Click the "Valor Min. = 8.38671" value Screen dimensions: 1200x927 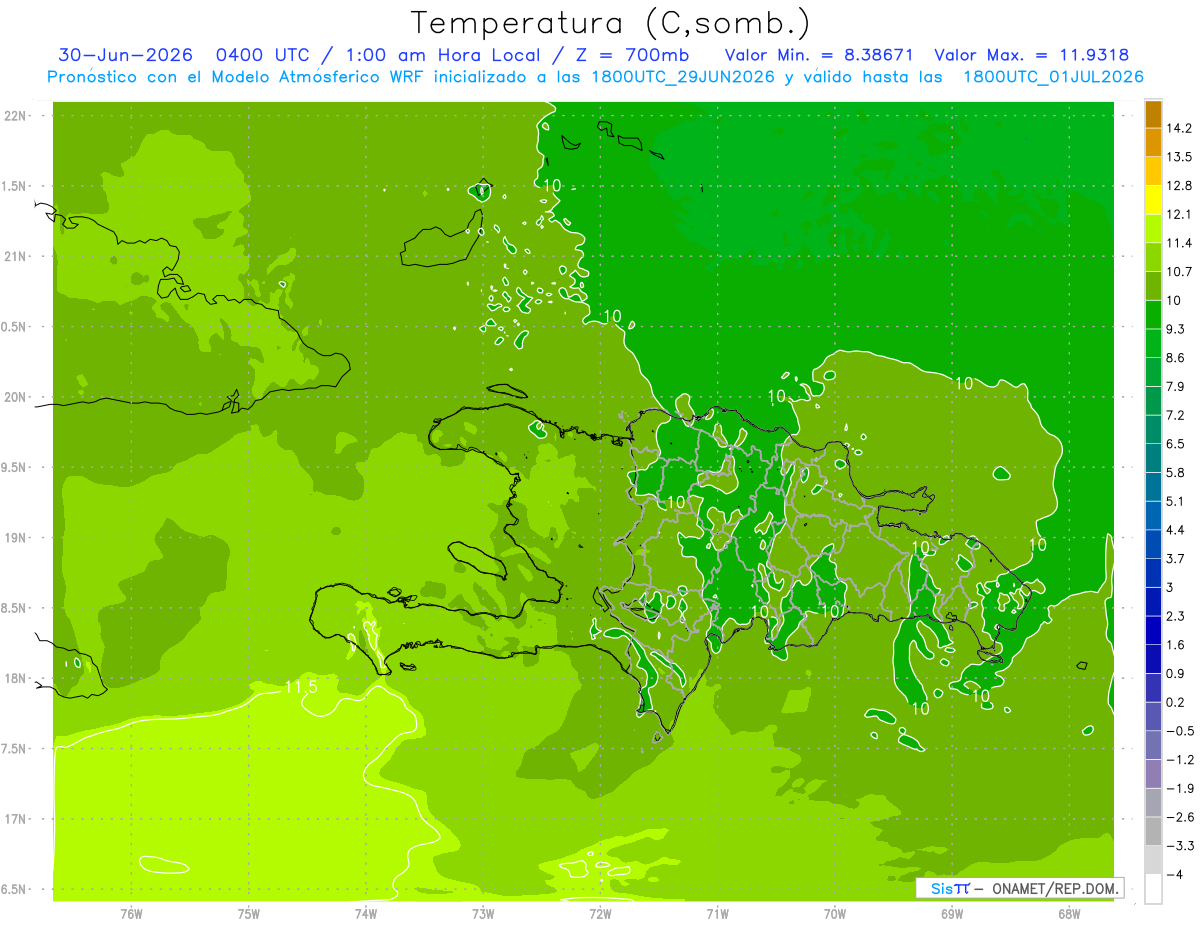point(818,55)
